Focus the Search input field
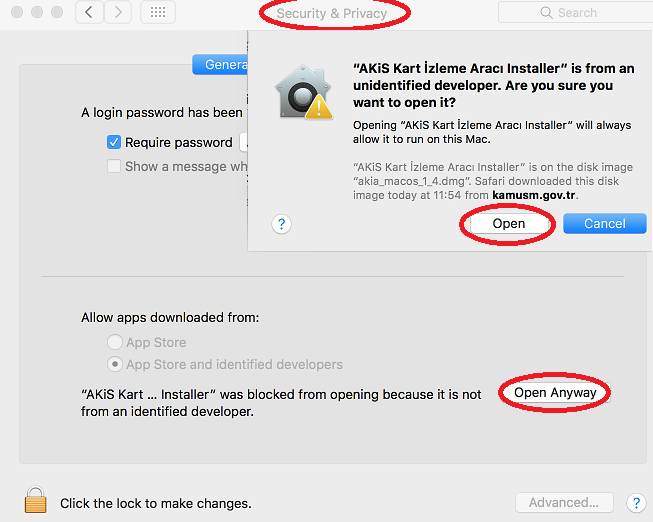The width and height of the screenshot is (653, 522). [x=576, y=12]
